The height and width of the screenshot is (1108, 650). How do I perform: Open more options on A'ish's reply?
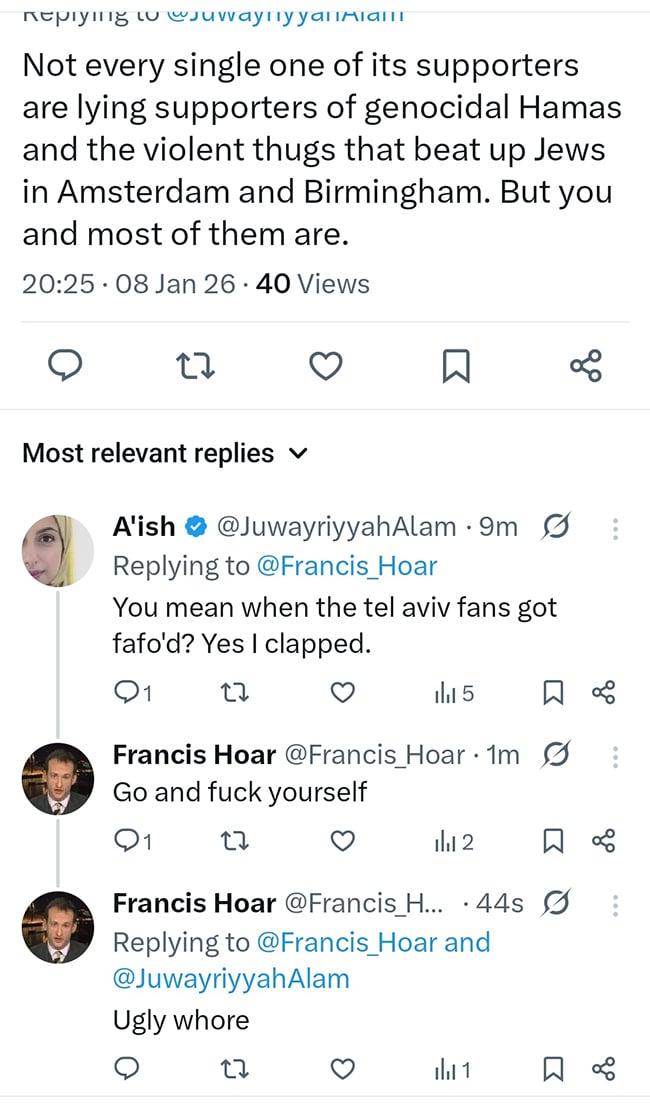pyautogui.click(x=615, y=527)
